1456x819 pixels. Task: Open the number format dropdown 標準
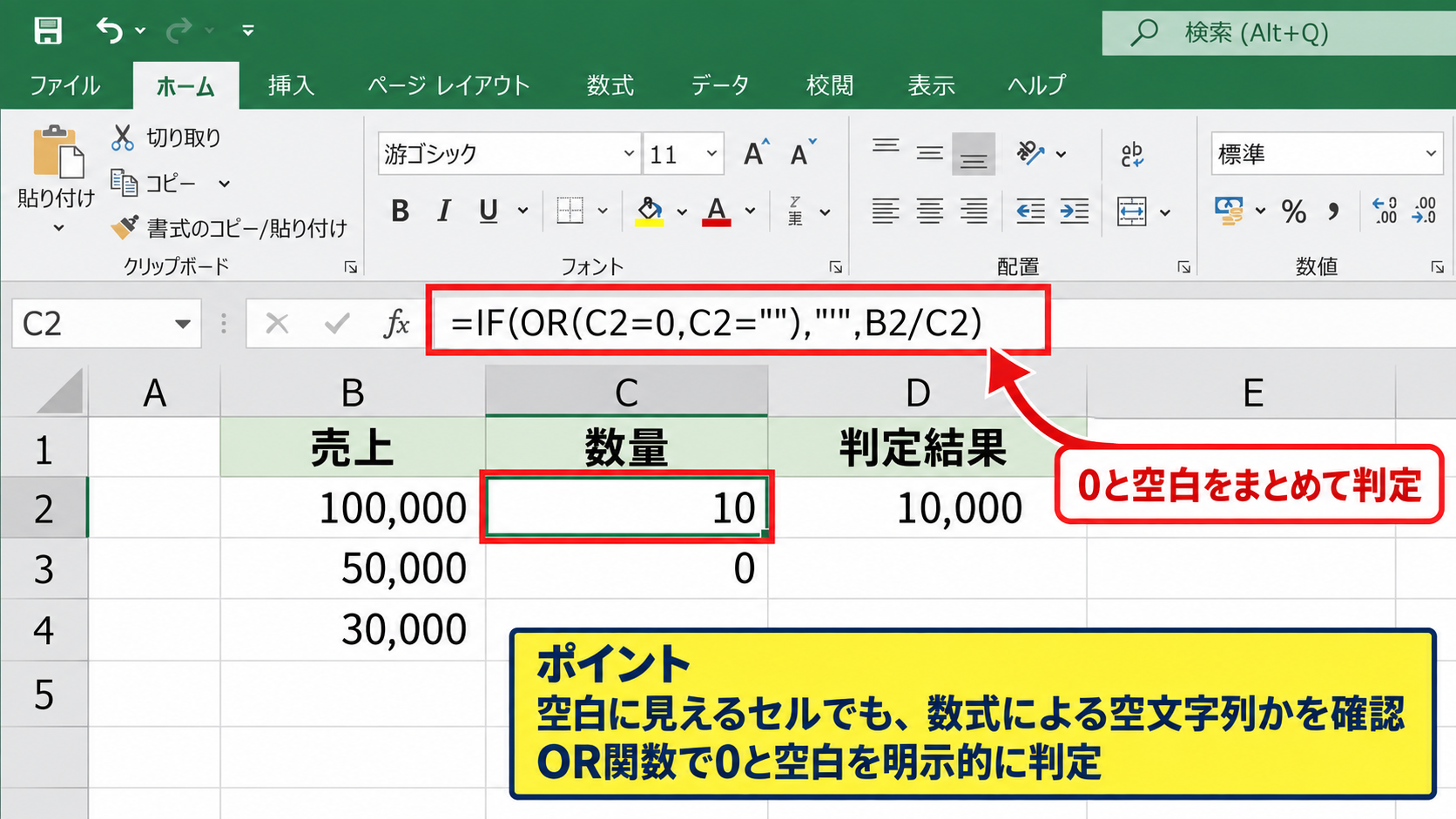tap(1431, 154)
